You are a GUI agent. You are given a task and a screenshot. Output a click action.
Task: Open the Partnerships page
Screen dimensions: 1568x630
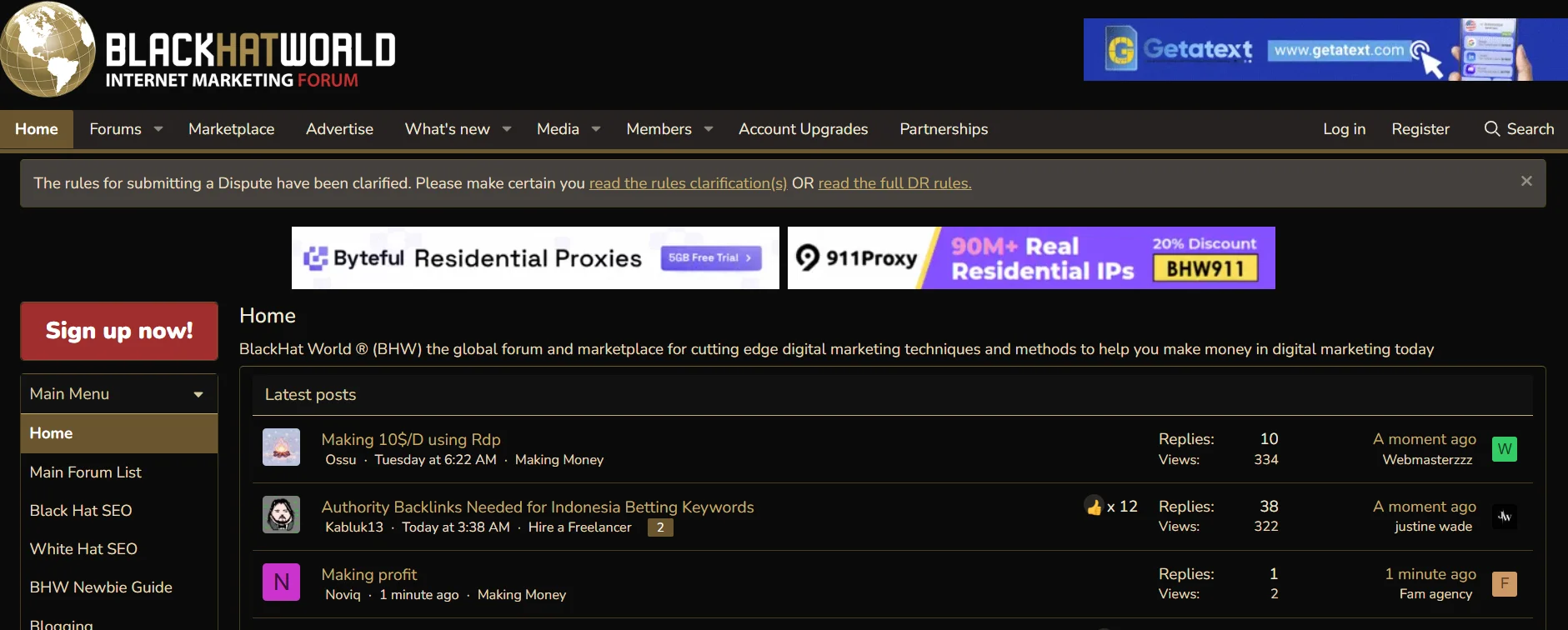tap(944, 129)
